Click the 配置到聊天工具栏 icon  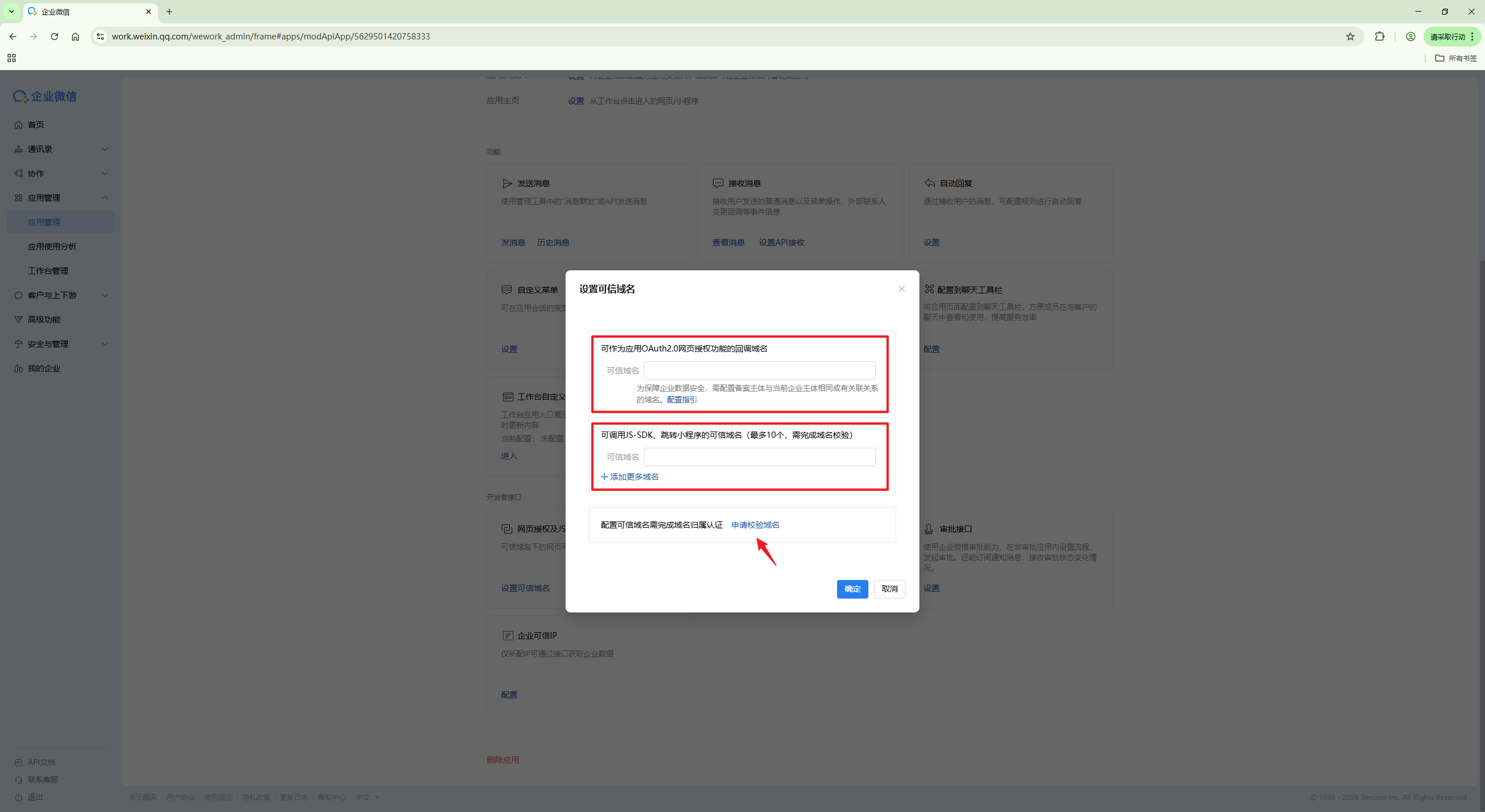929,289
